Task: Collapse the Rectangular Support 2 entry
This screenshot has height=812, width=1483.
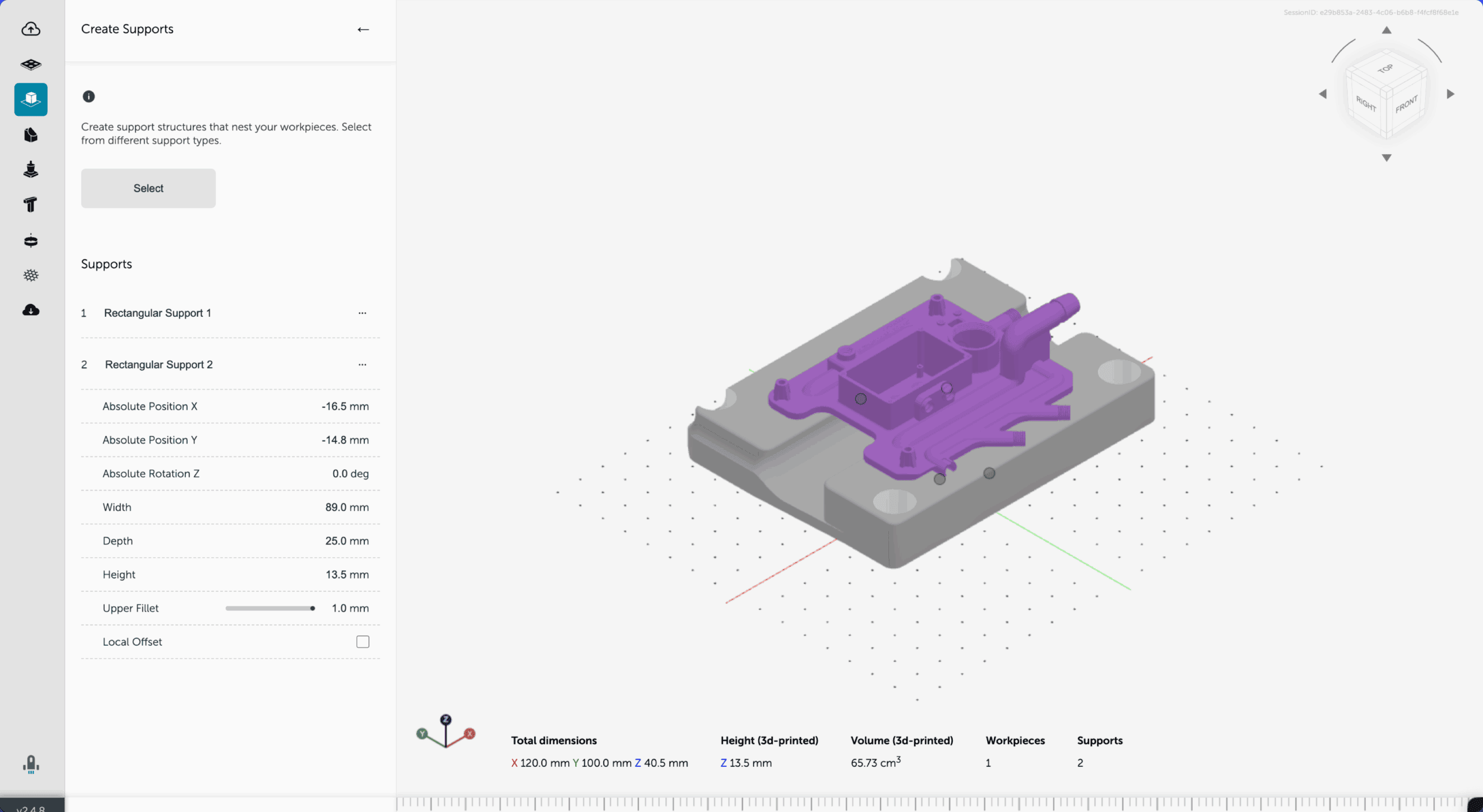Action: [x=159, y=364]
